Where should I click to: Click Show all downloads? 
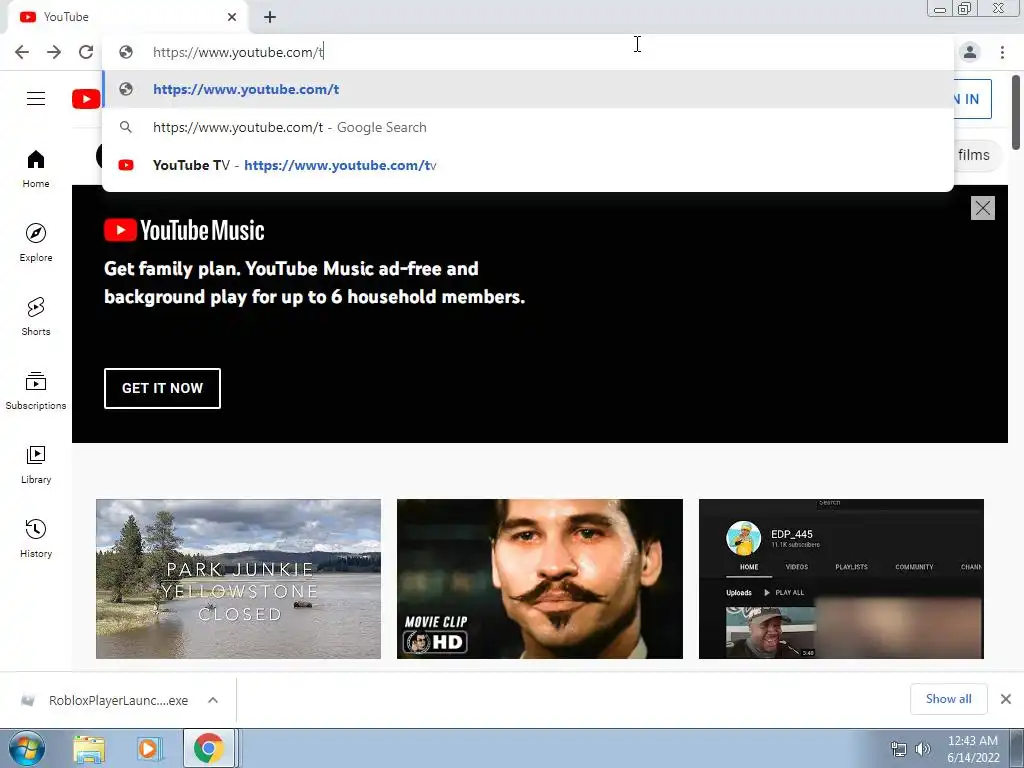[x=948, y=699]
